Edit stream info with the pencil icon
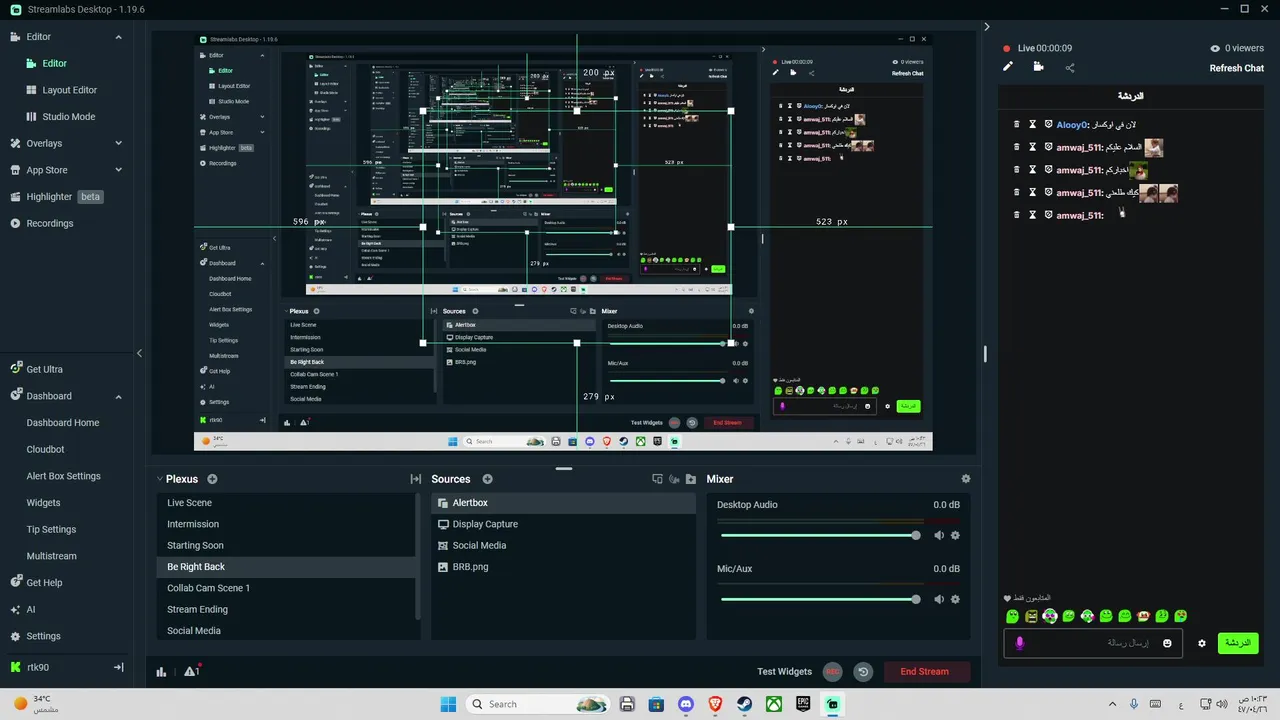The height and width of the screenshot is (720, 1280). [1008, 67]
